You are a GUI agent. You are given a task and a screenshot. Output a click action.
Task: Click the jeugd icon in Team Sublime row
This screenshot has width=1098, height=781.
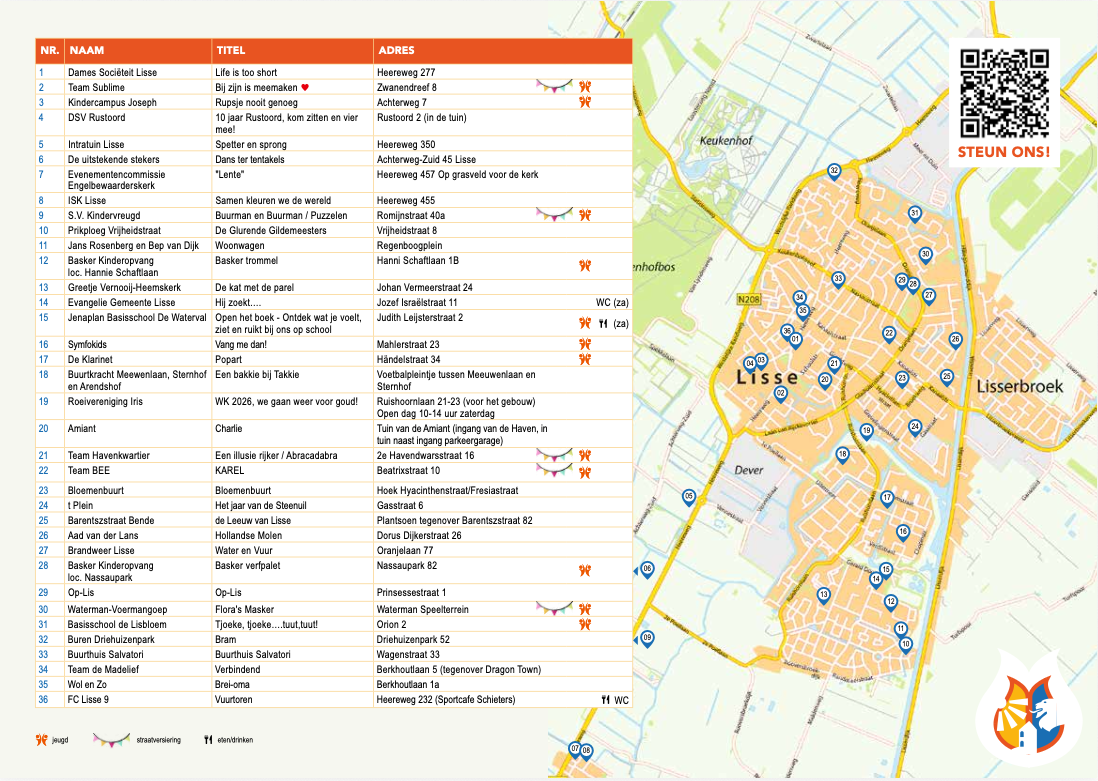pyautogui.click(x=585, y=87)
